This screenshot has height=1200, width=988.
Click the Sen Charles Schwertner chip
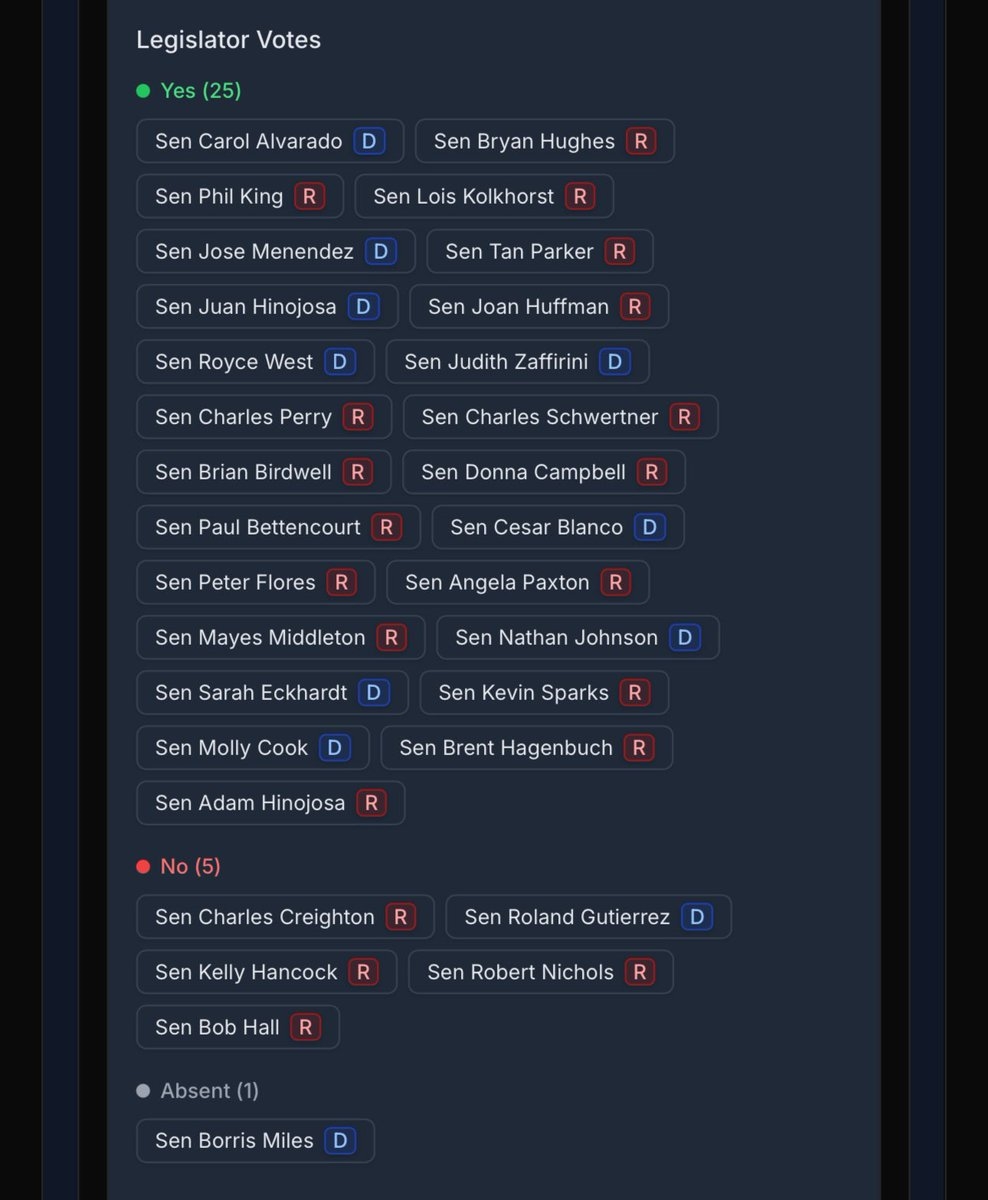point(560,417)
